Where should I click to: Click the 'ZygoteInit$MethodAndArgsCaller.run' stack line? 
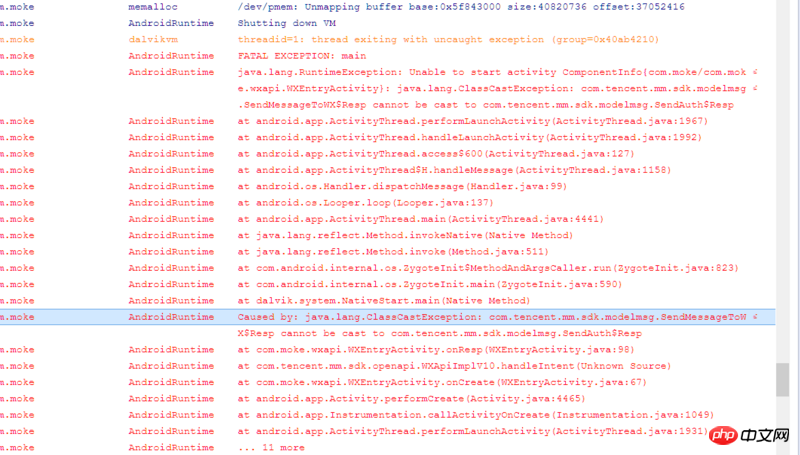[488, 268]
